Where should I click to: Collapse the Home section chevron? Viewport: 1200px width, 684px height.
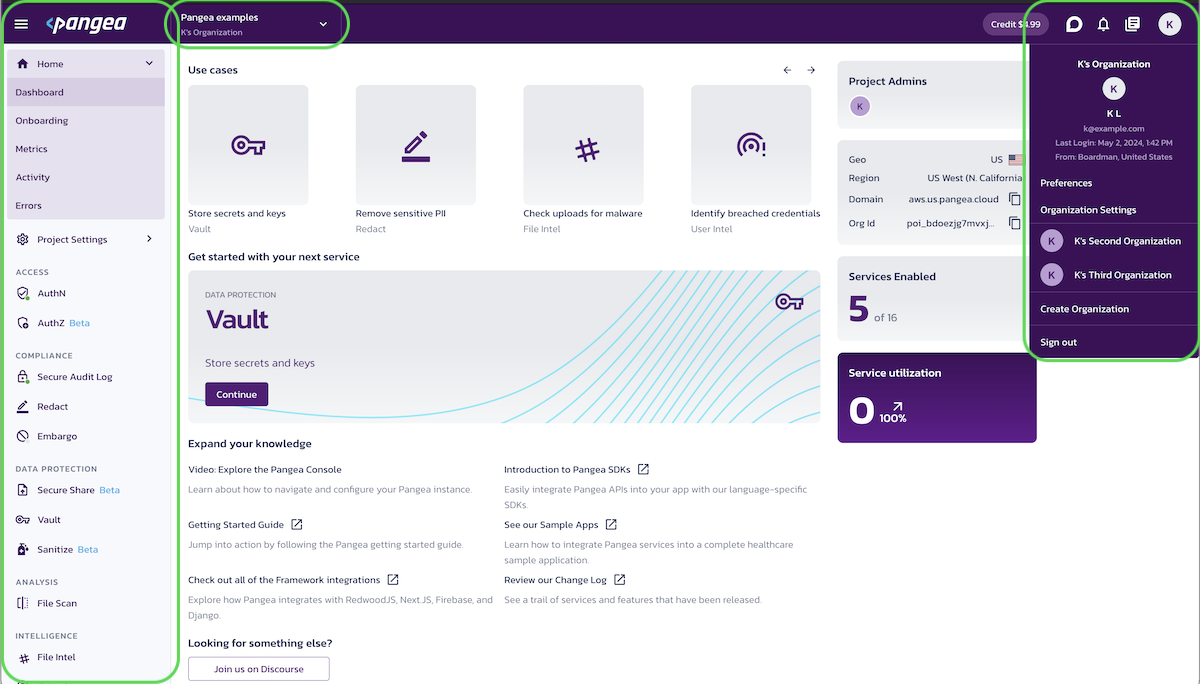[x=149, y=63]
